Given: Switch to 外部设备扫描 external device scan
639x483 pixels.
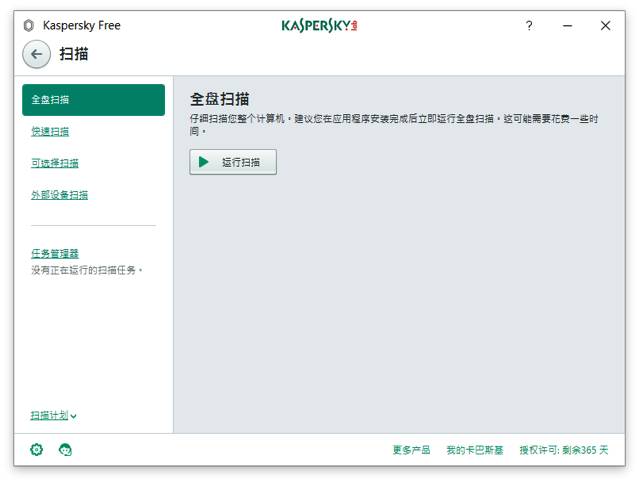Looking at the screenshot, I should click(x=59, y=195).
